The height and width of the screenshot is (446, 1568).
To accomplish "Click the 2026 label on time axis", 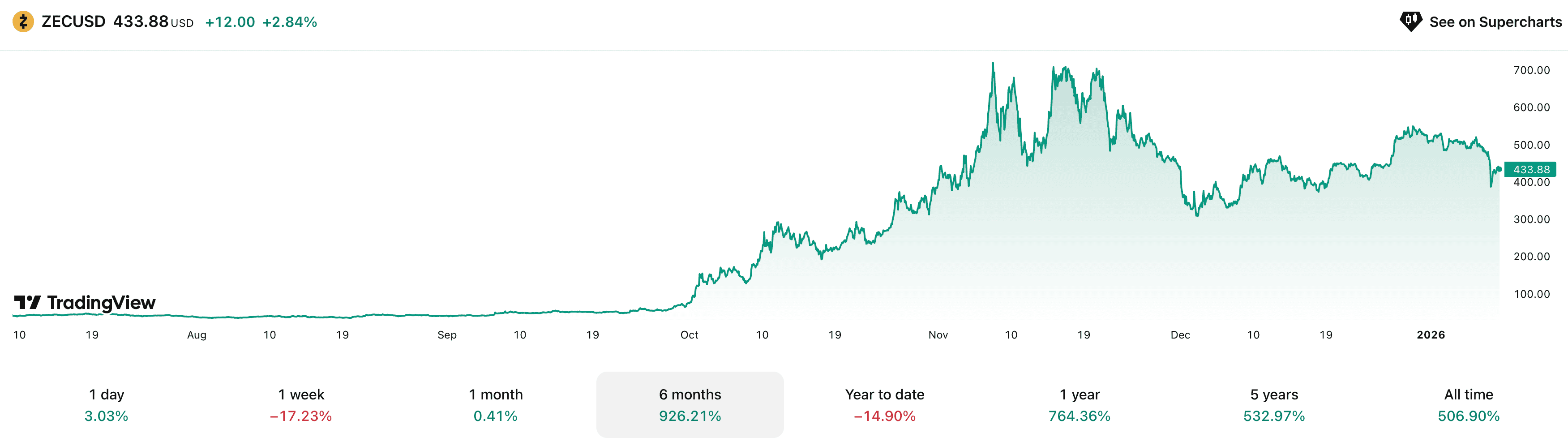I will tap(1431, 335).
